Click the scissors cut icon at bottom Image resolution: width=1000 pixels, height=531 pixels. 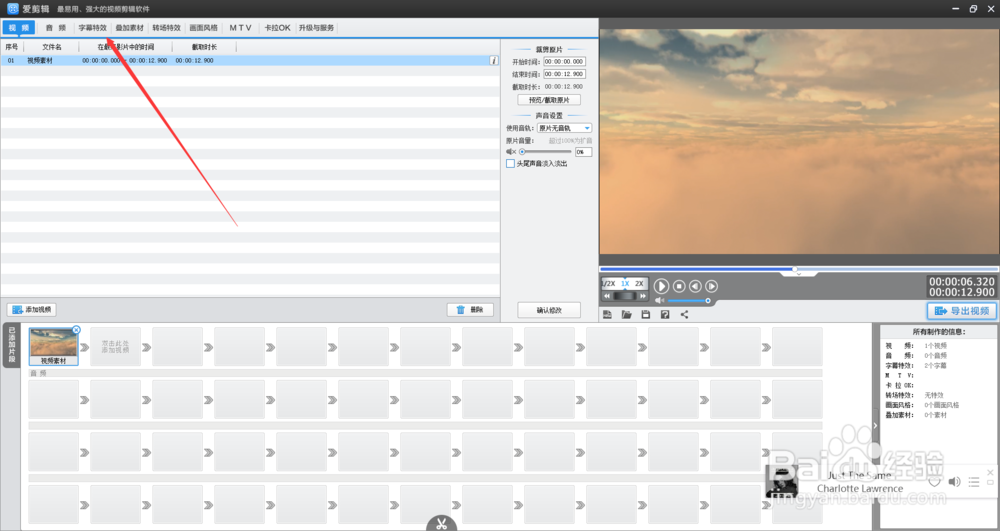pos(441,524)
